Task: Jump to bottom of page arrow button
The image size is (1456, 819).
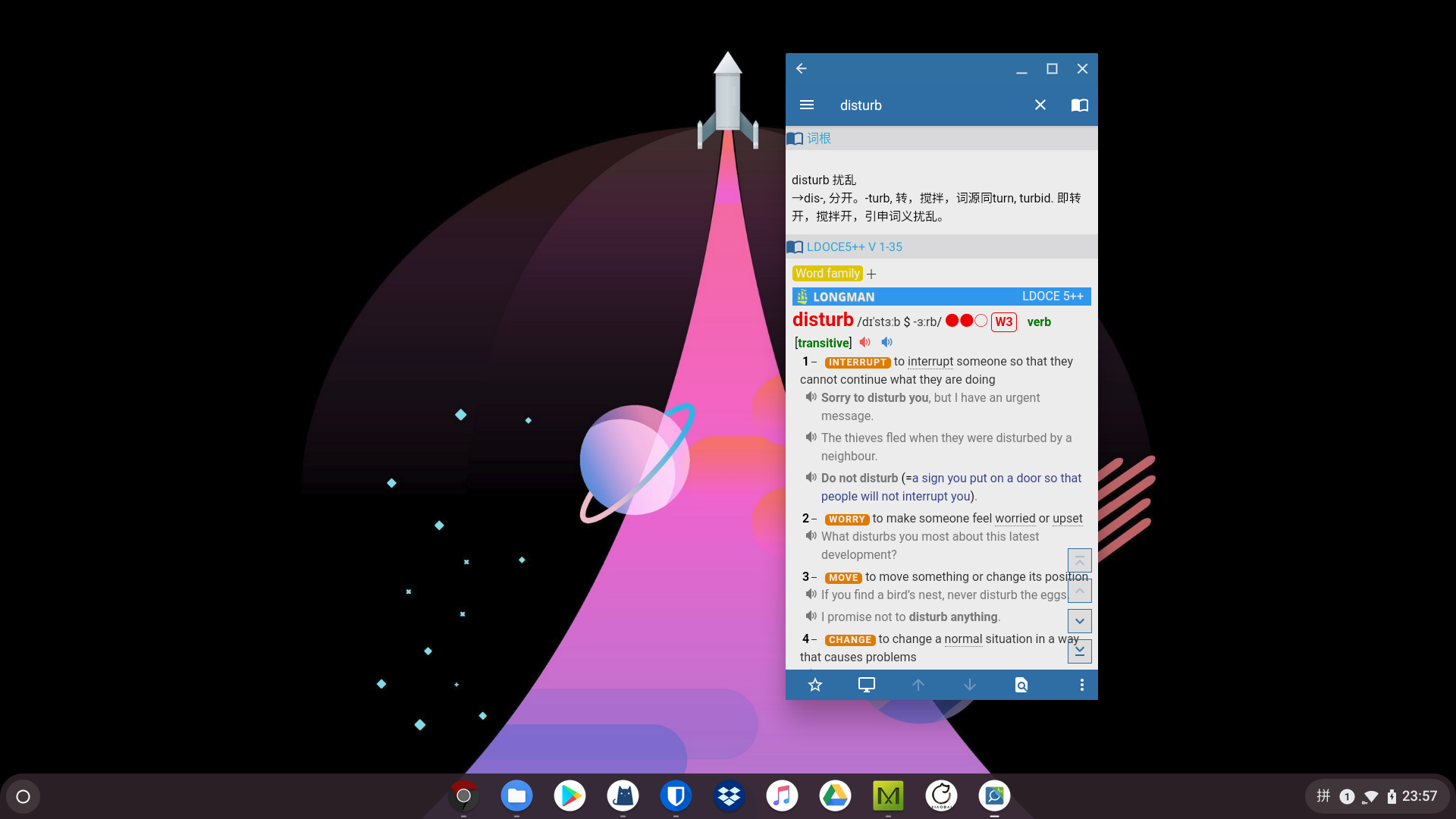Action: [x=1080, y=651]
